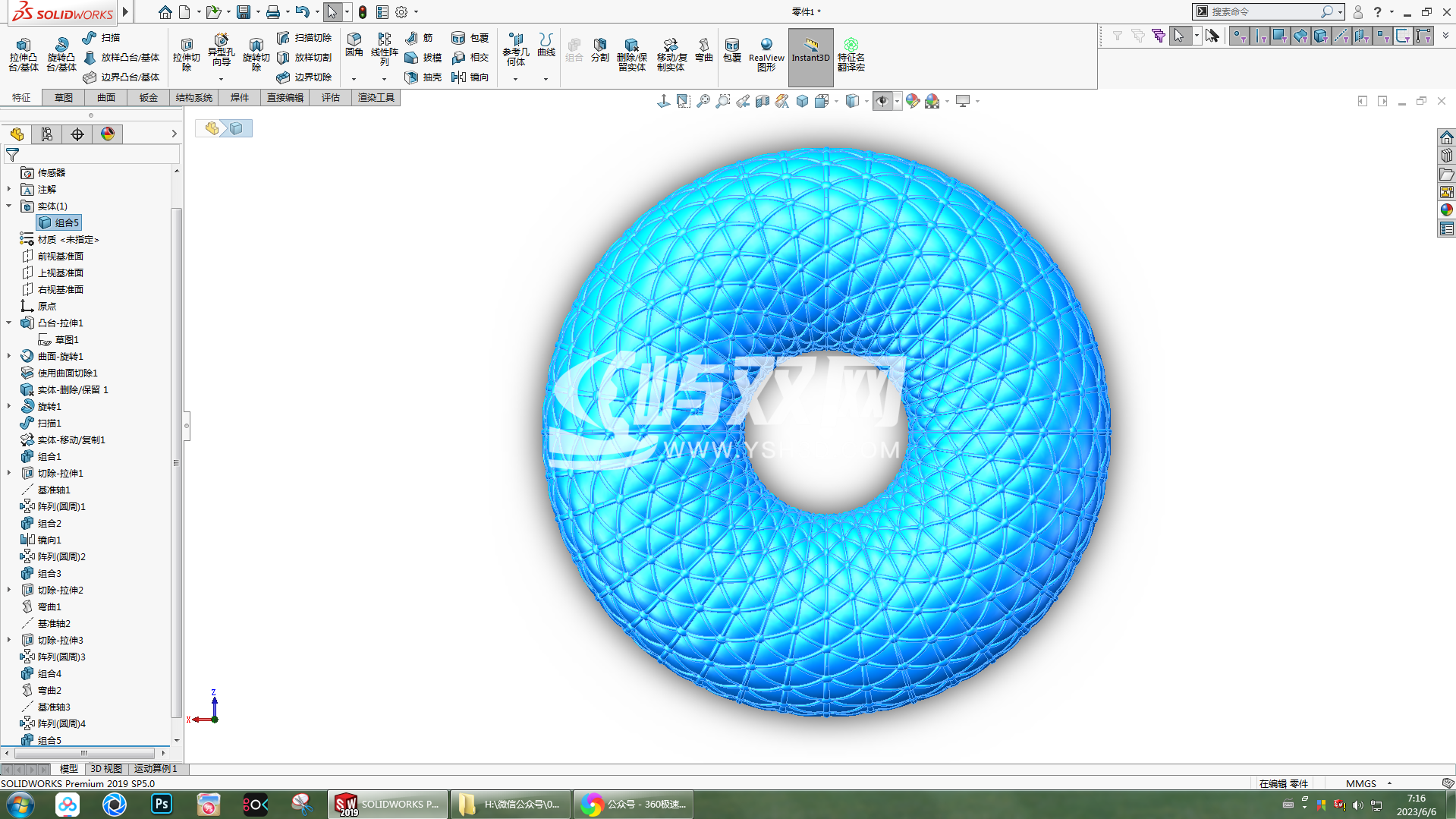The image size is (1456, 819).
Task: Toggle the FeatureManager filter icon
Action: (x=13, y=155)
